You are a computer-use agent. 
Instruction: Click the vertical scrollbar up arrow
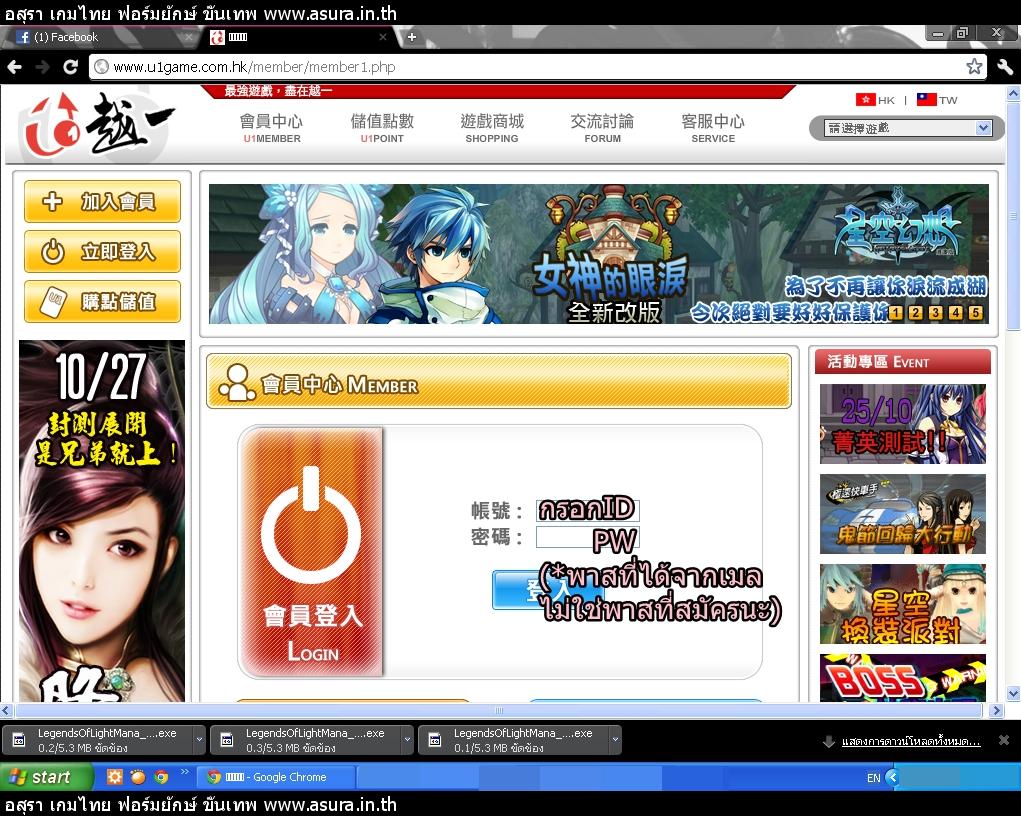click(1013, 94)
